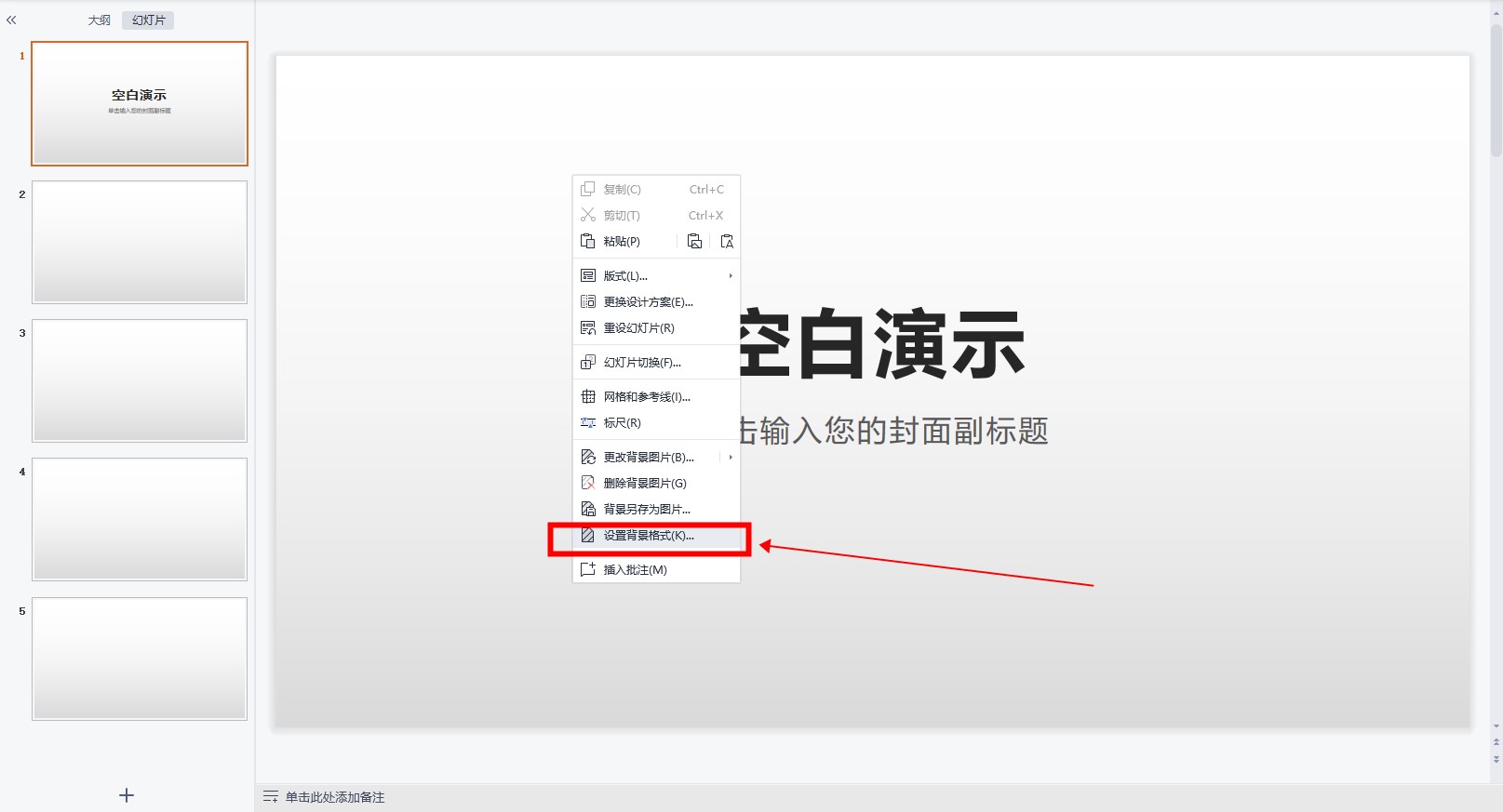Choose Format Background from context menu
1503x812 pixels.
tap(648, 536)
